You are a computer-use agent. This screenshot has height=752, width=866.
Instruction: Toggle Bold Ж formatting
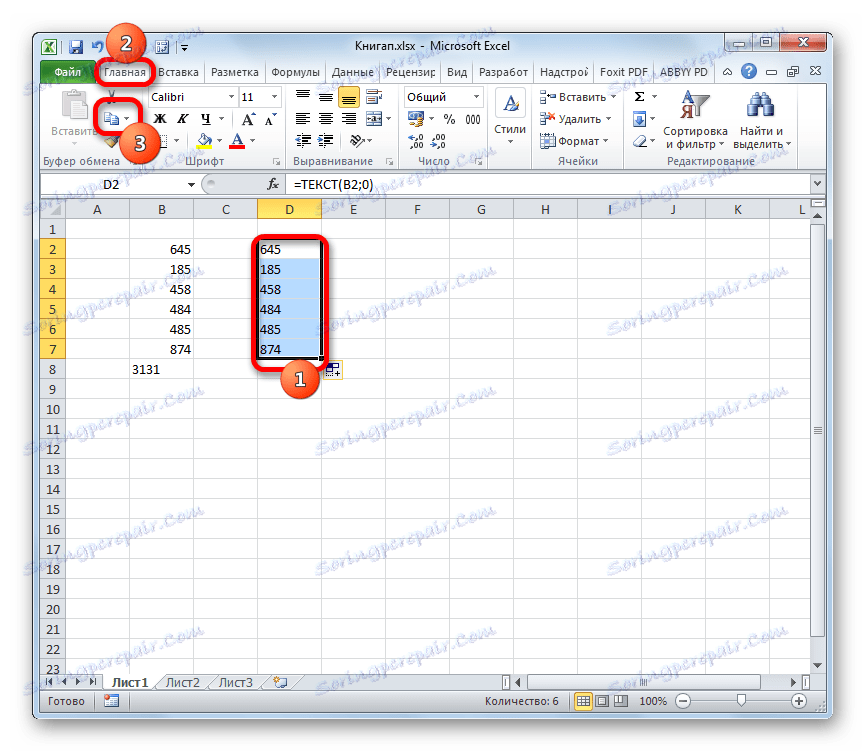pyautogui.click(x=160, y=119)
